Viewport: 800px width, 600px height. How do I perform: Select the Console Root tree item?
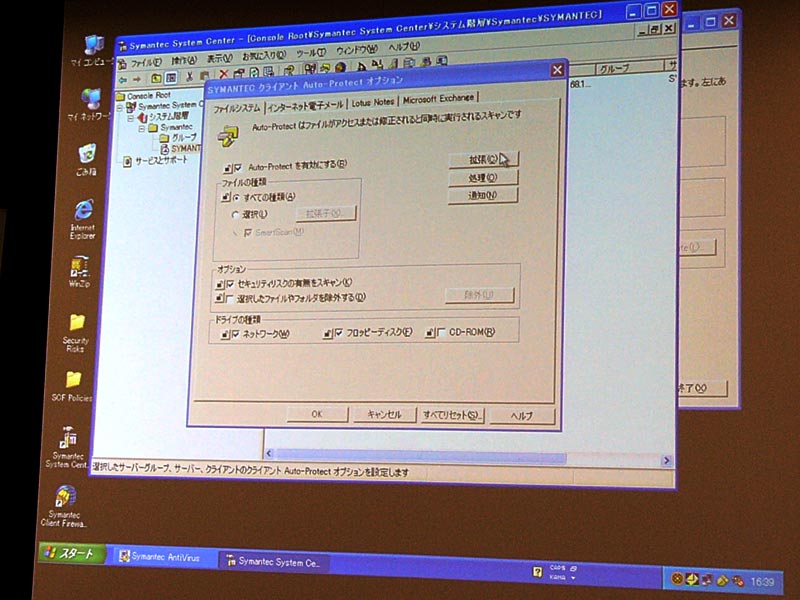[x=149, y=95]
